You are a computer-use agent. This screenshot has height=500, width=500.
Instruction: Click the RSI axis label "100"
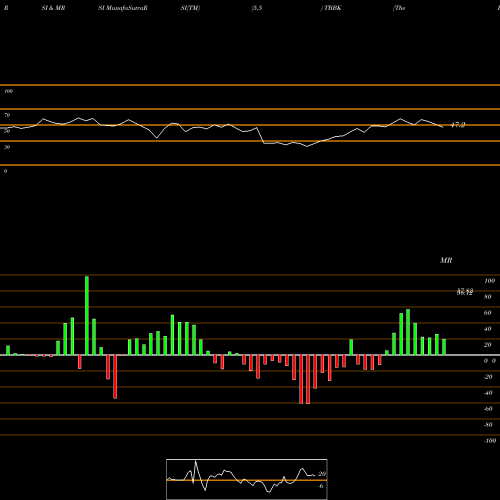pyautogui.click(x=8, y=91)
